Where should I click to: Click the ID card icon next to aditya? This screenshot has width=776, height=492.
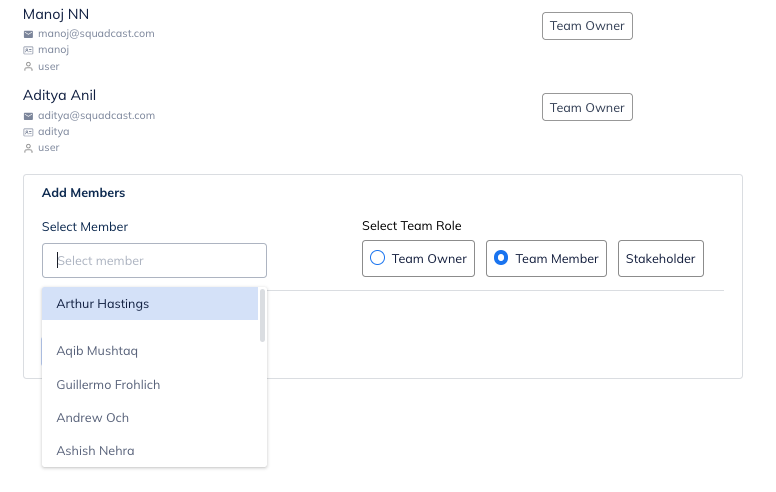tap(28, 132)
